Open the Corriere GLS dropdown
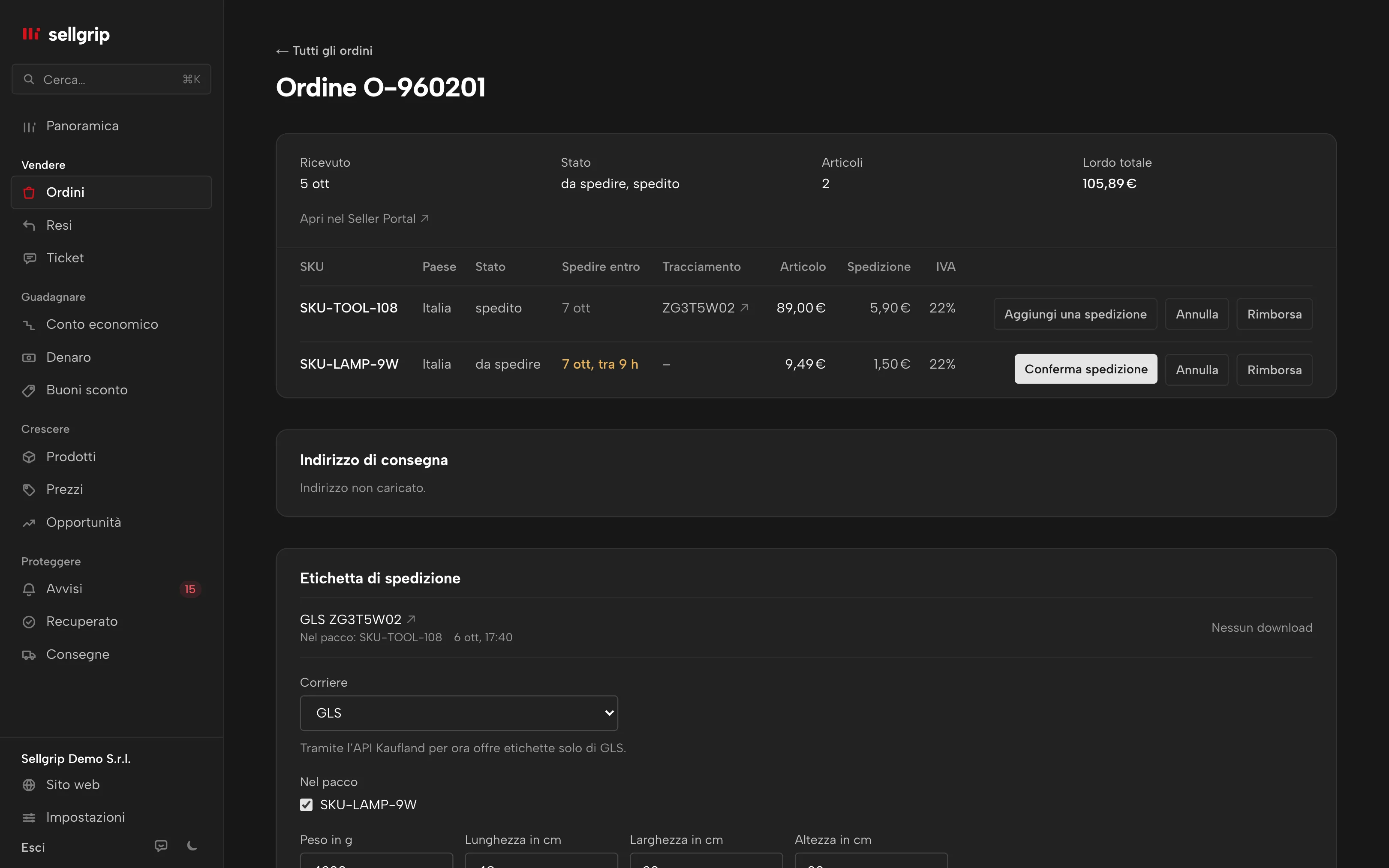1389x868 pixels. tap(459, 713)
